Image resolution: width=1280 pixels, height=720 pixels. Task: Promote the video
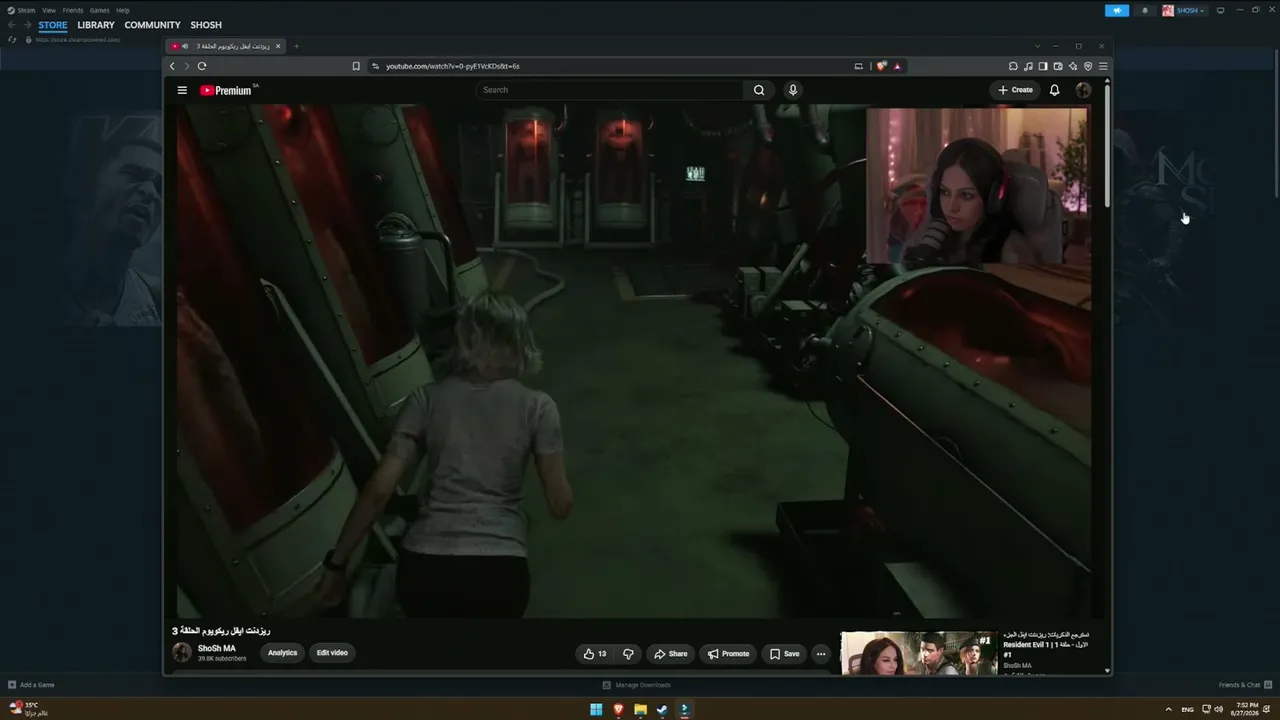point(728,654)
